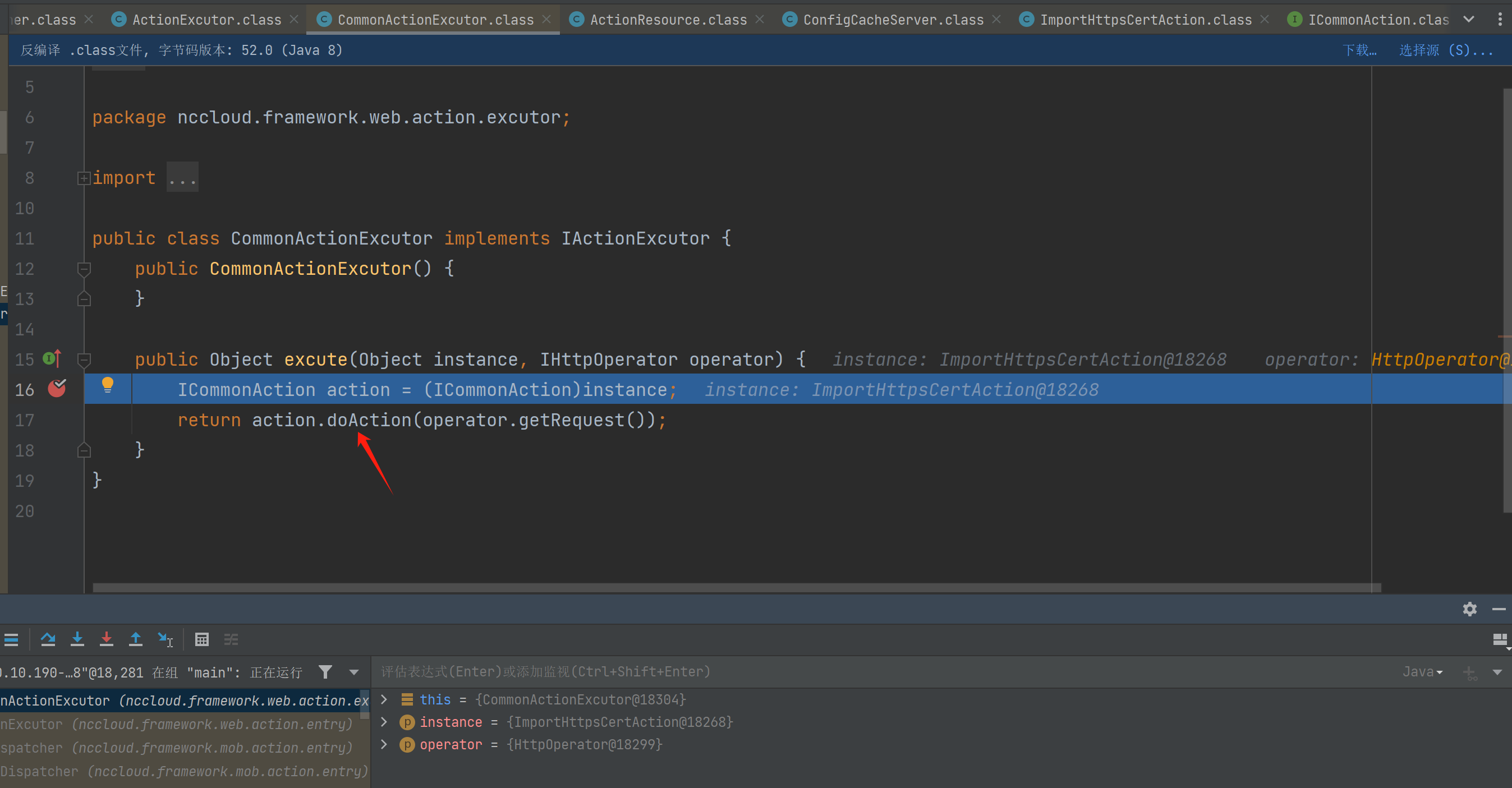
Task: Open the Java language dropdown in evaluator
Action: coord(1422,672)
